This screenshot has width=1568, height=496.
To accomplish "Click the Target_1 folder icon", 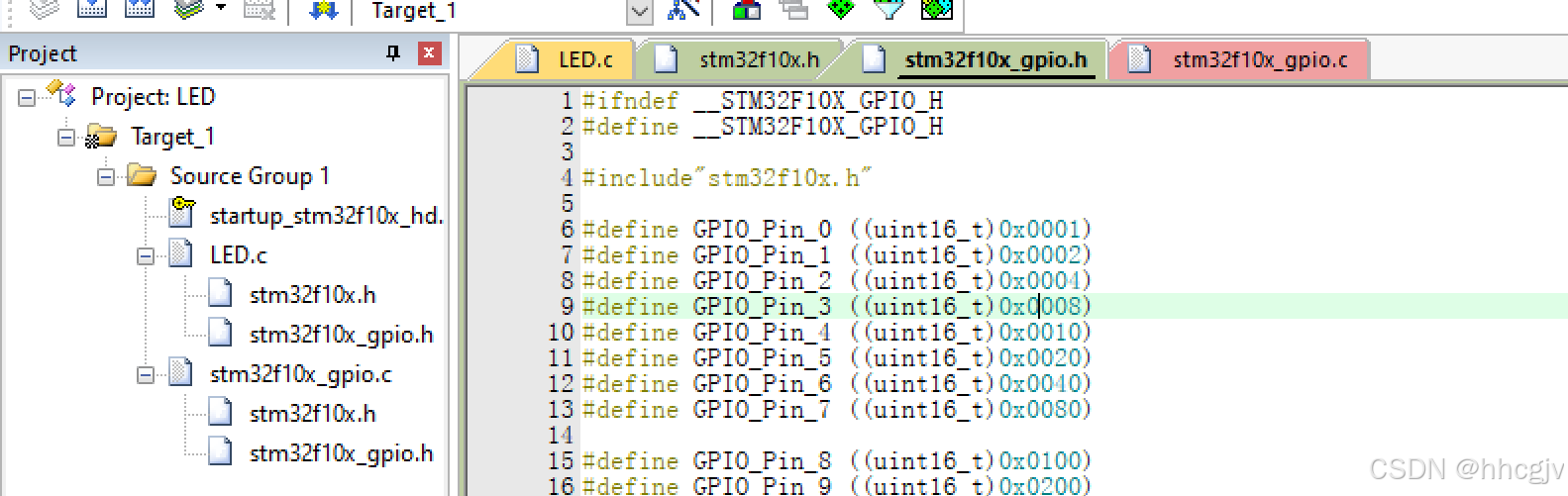I will click(101, 136).
